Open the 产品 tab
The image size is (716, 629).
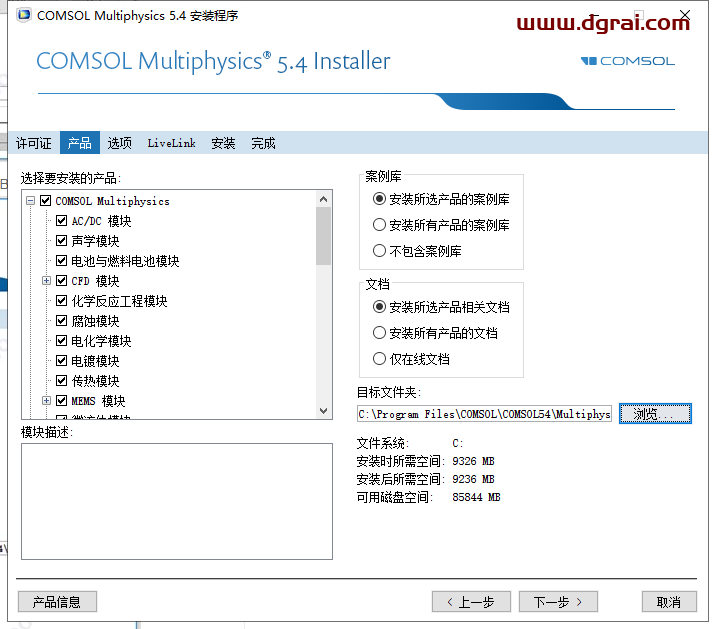[x=79, y=143]
